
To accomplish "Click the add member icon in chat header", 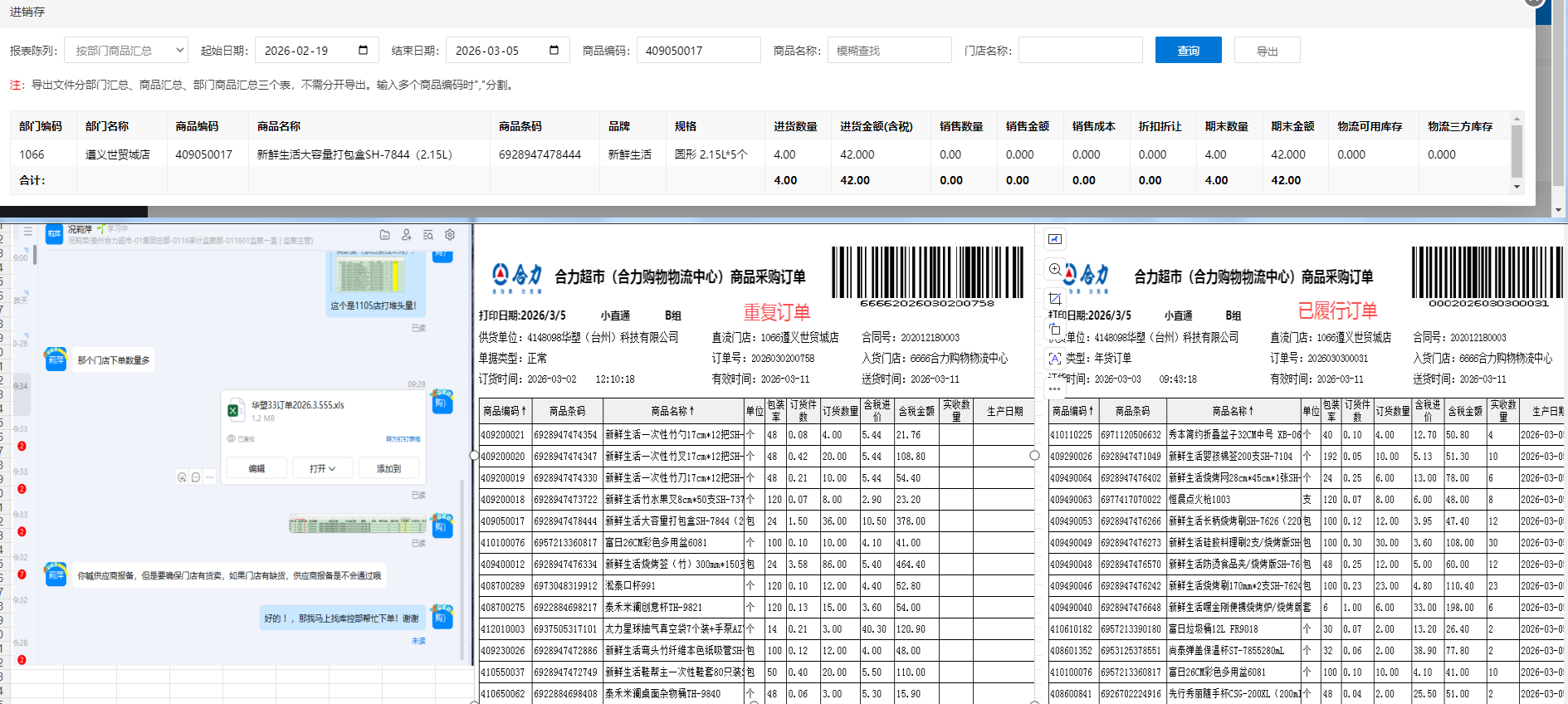I will pyautogui.click(x=406, y=235).
